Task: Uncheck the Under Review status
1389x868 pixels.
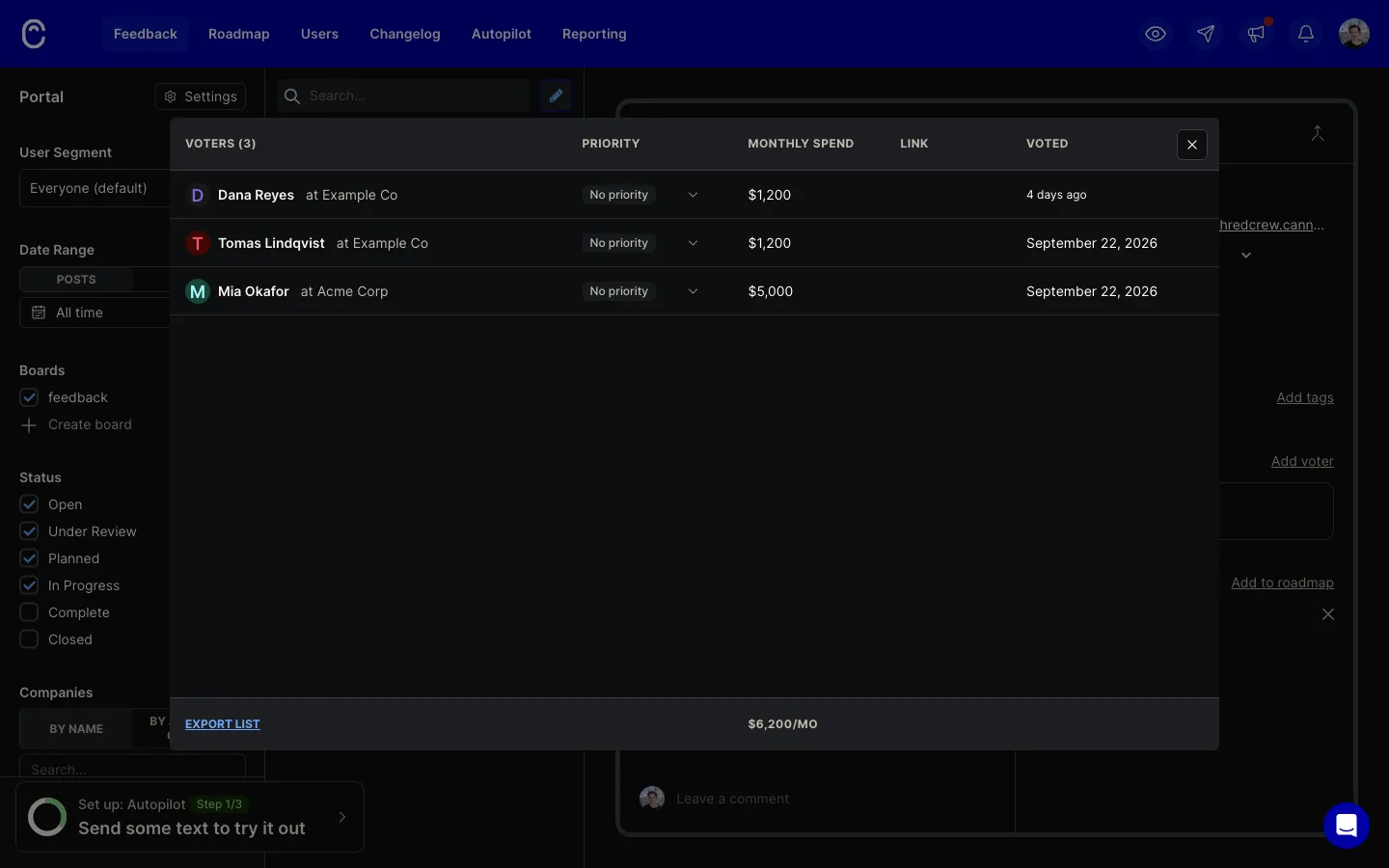Action: (x=29, y=531)
